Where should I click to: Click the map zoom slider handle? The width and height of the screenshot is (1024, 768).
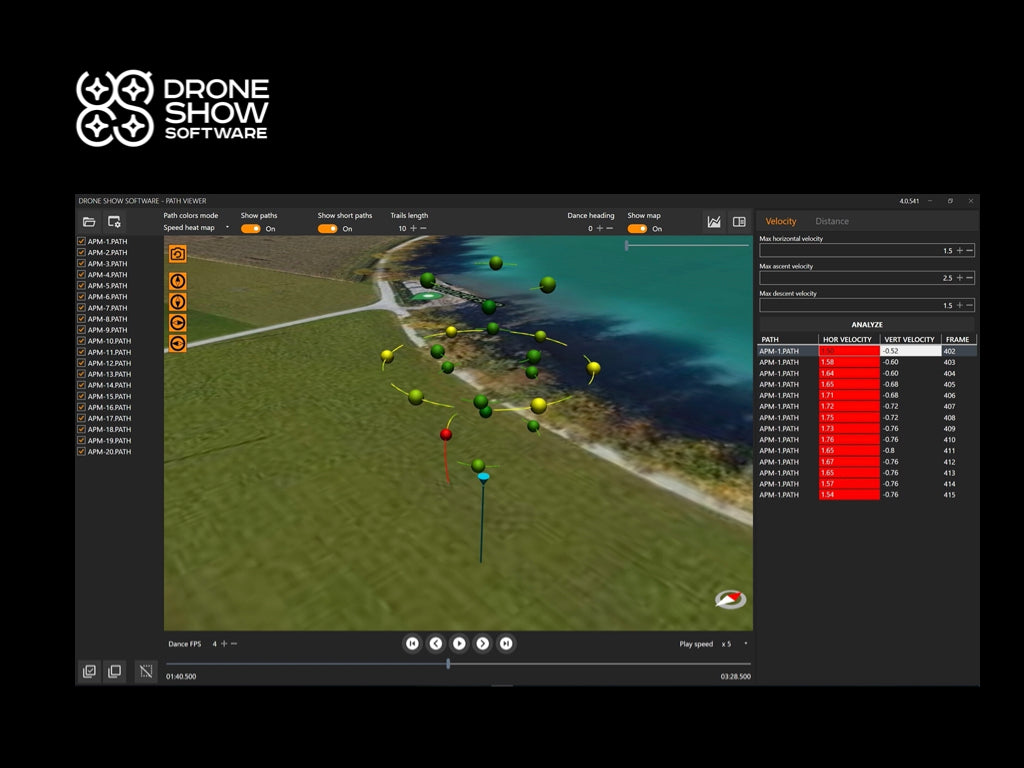pos(627,246)
